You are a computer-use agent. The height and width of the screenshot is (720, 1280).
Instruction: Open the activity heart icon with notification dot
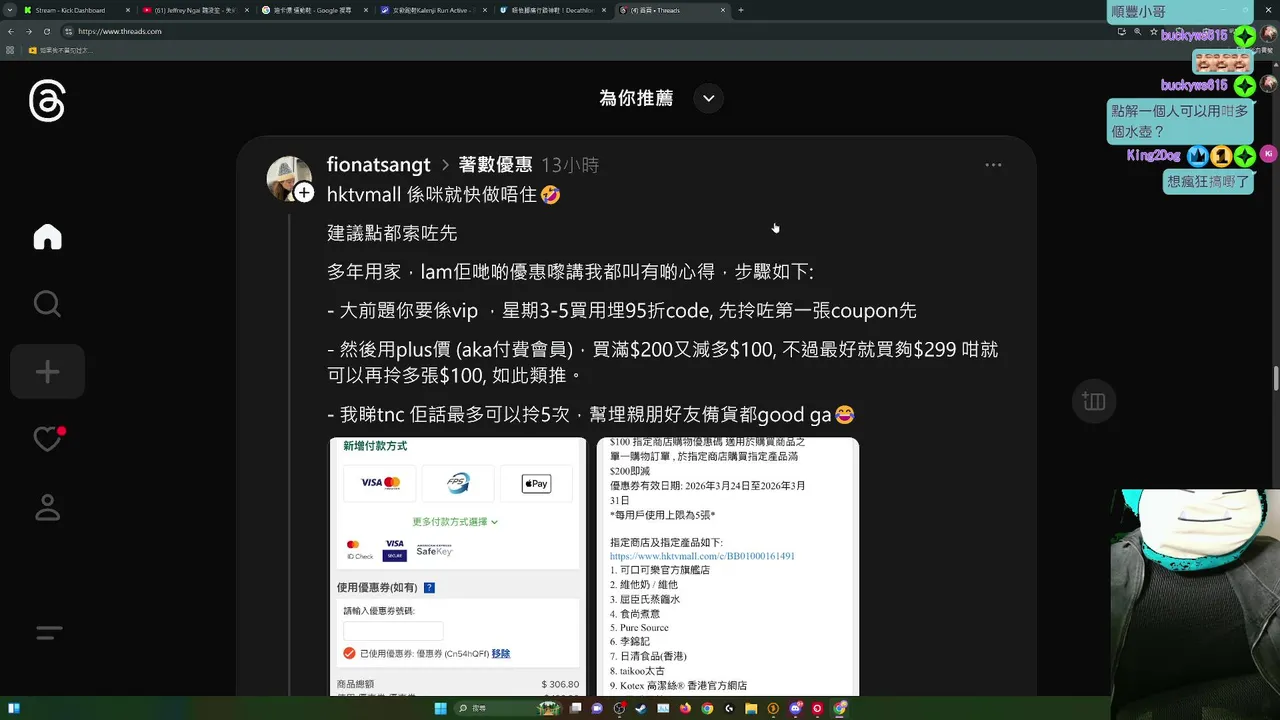point(47,439)
